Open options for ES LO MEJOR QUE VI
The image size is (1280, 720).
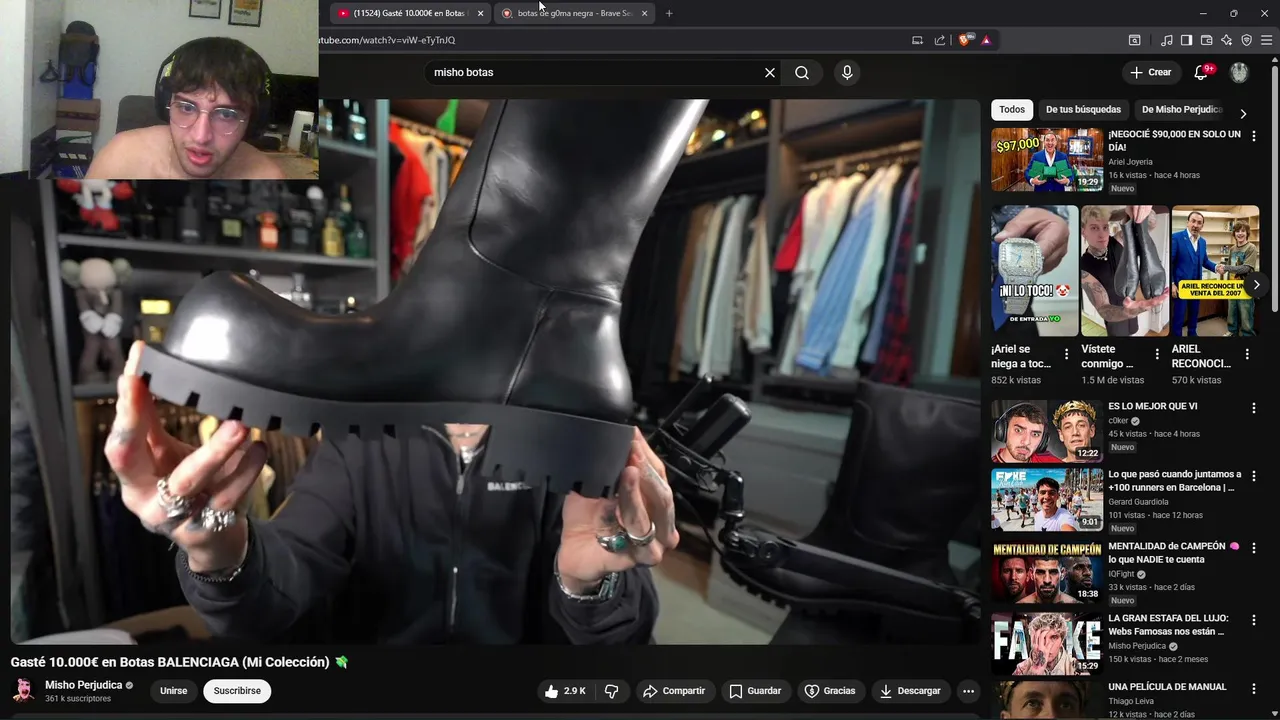point(1254,408)
